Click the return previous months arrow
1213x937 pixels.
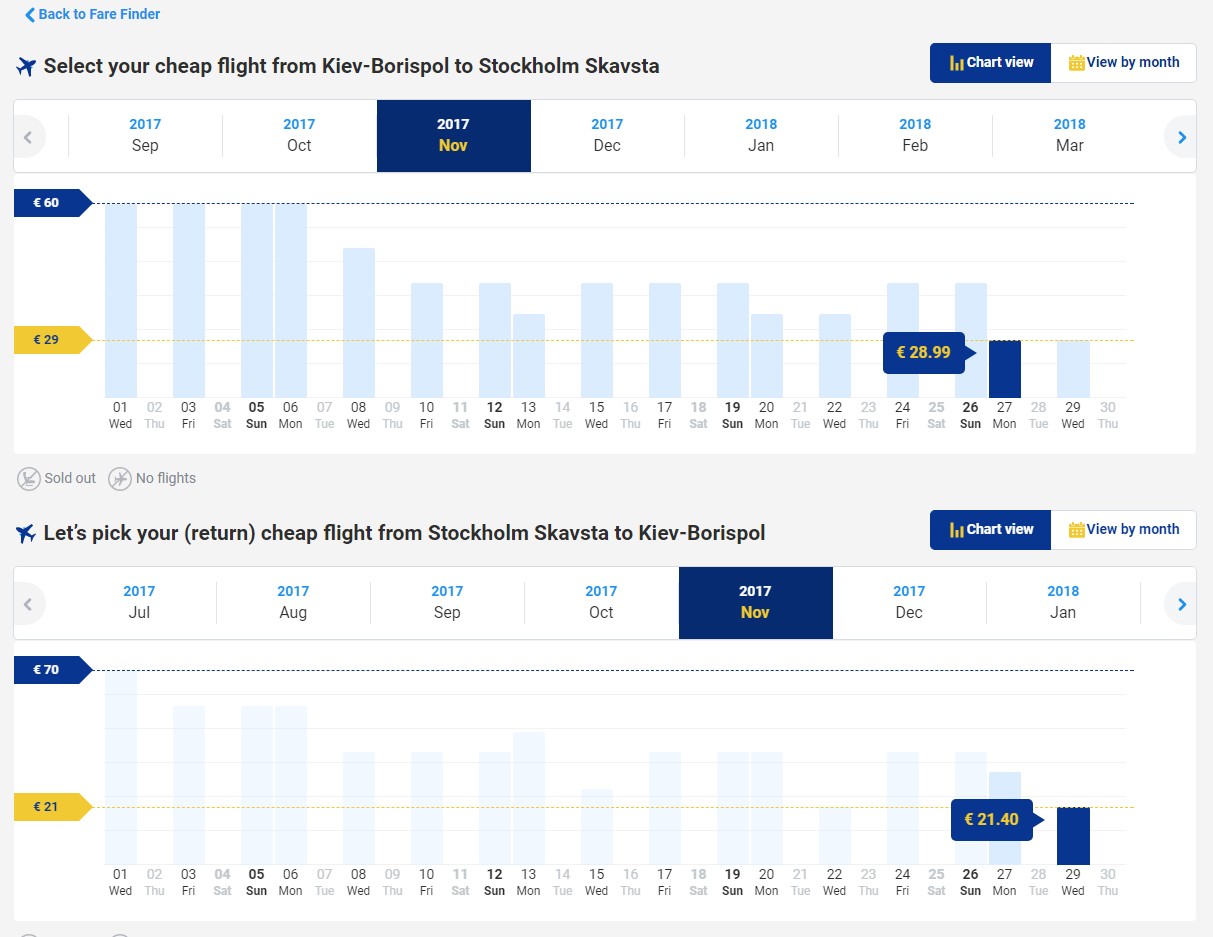click(x=28, y=604)
